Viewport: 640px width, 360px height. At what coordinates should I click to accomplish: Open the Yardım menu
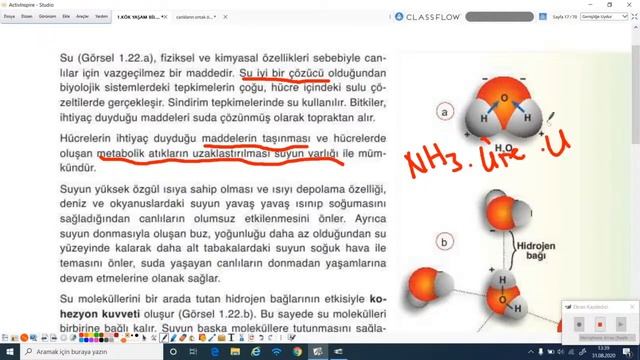(x=101, y=17)
